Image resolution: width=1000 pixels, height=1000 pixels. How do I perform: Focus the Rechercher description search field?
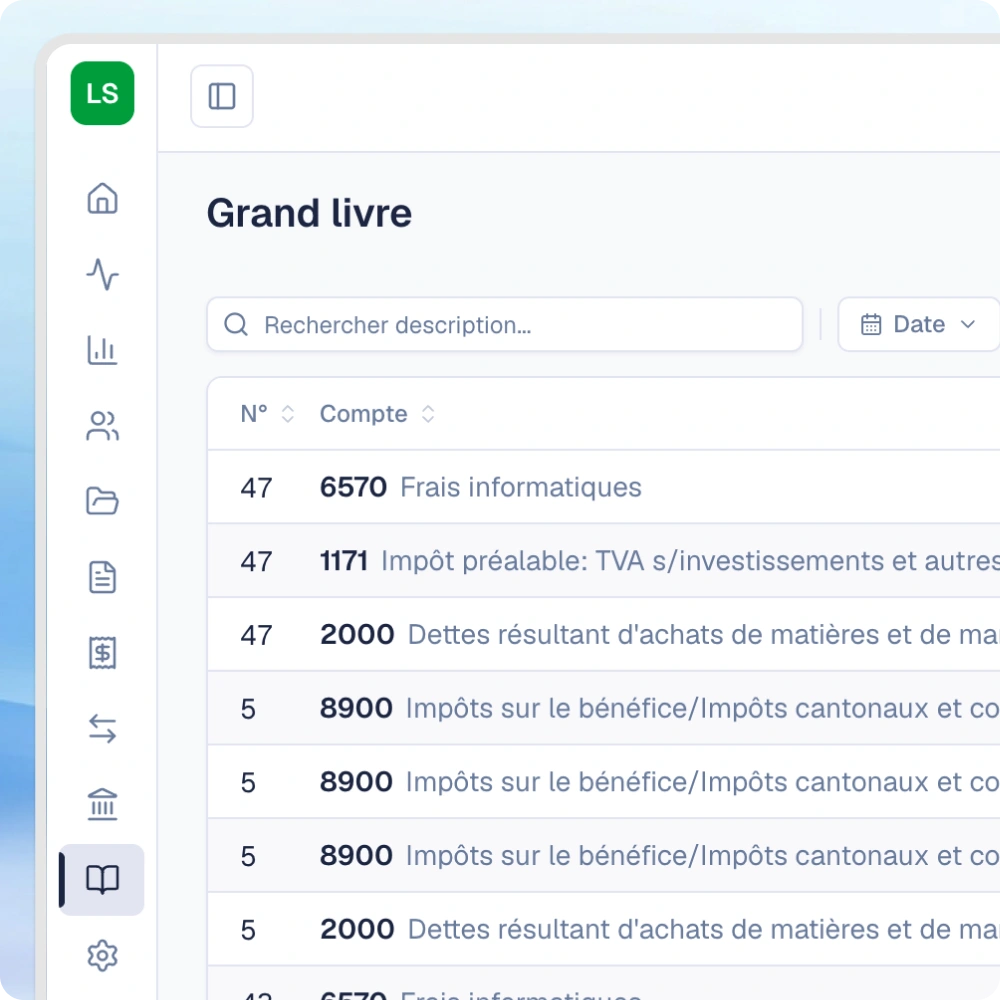point(504,324)
